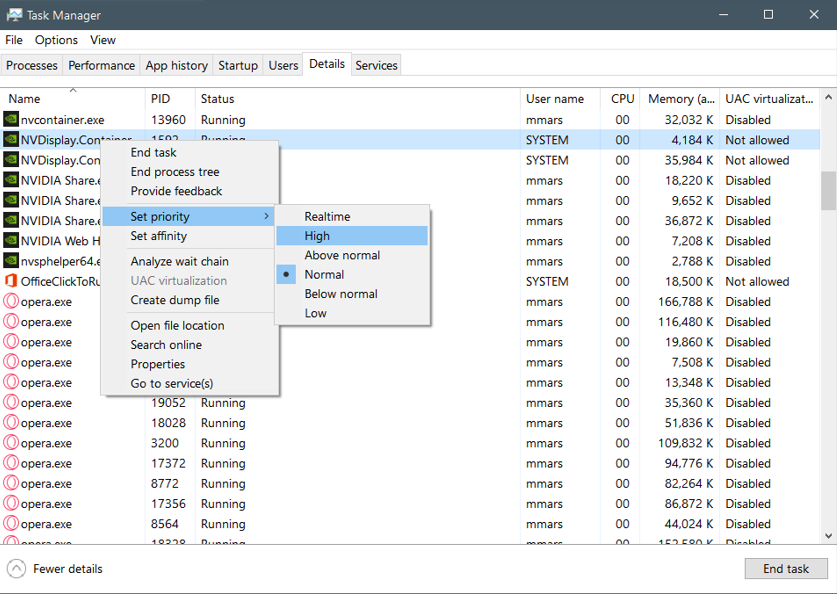The height and width of the screenshot is (594, 837).
Task: Sort by Memory column header
Action: [x=680, y=99]
